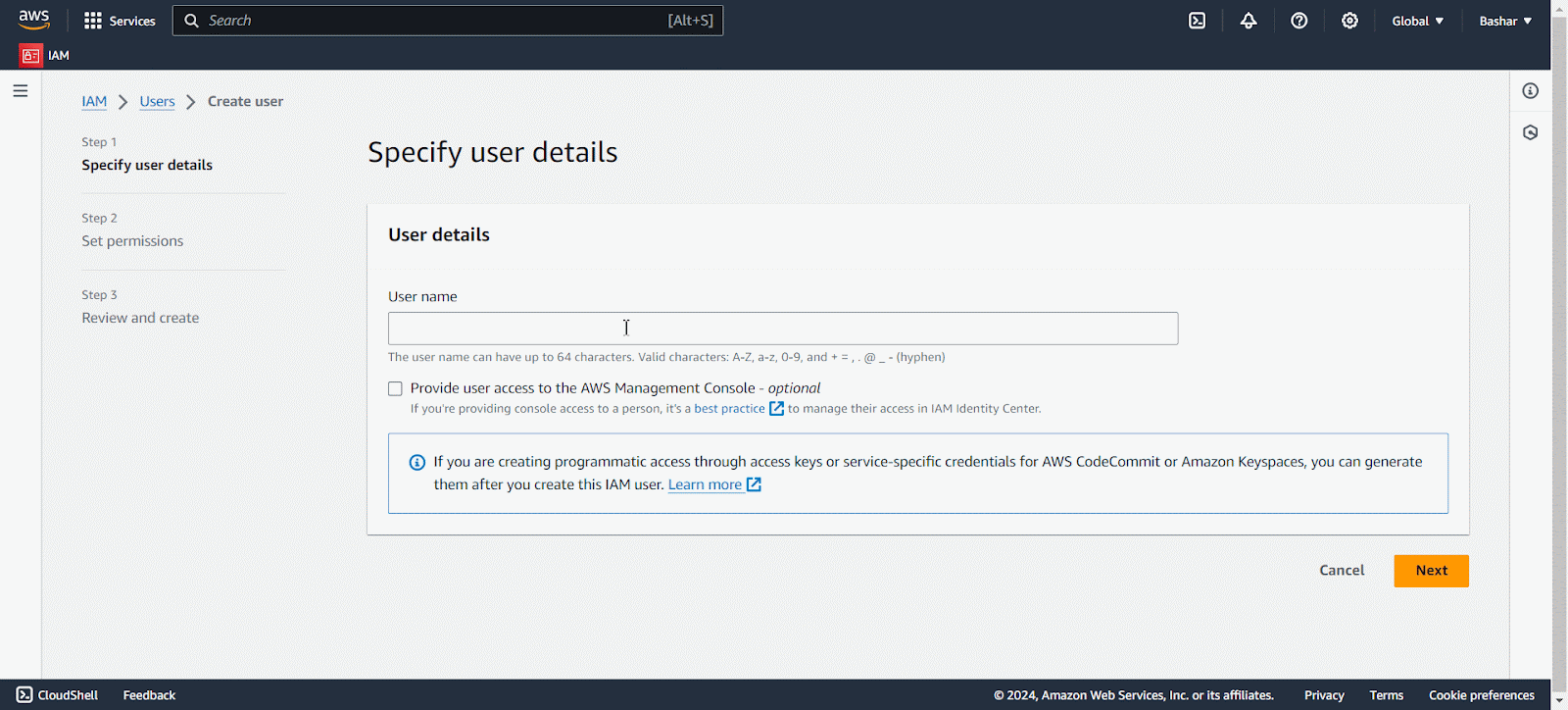Open the side navigation hamburger menu

coord(21,91)
